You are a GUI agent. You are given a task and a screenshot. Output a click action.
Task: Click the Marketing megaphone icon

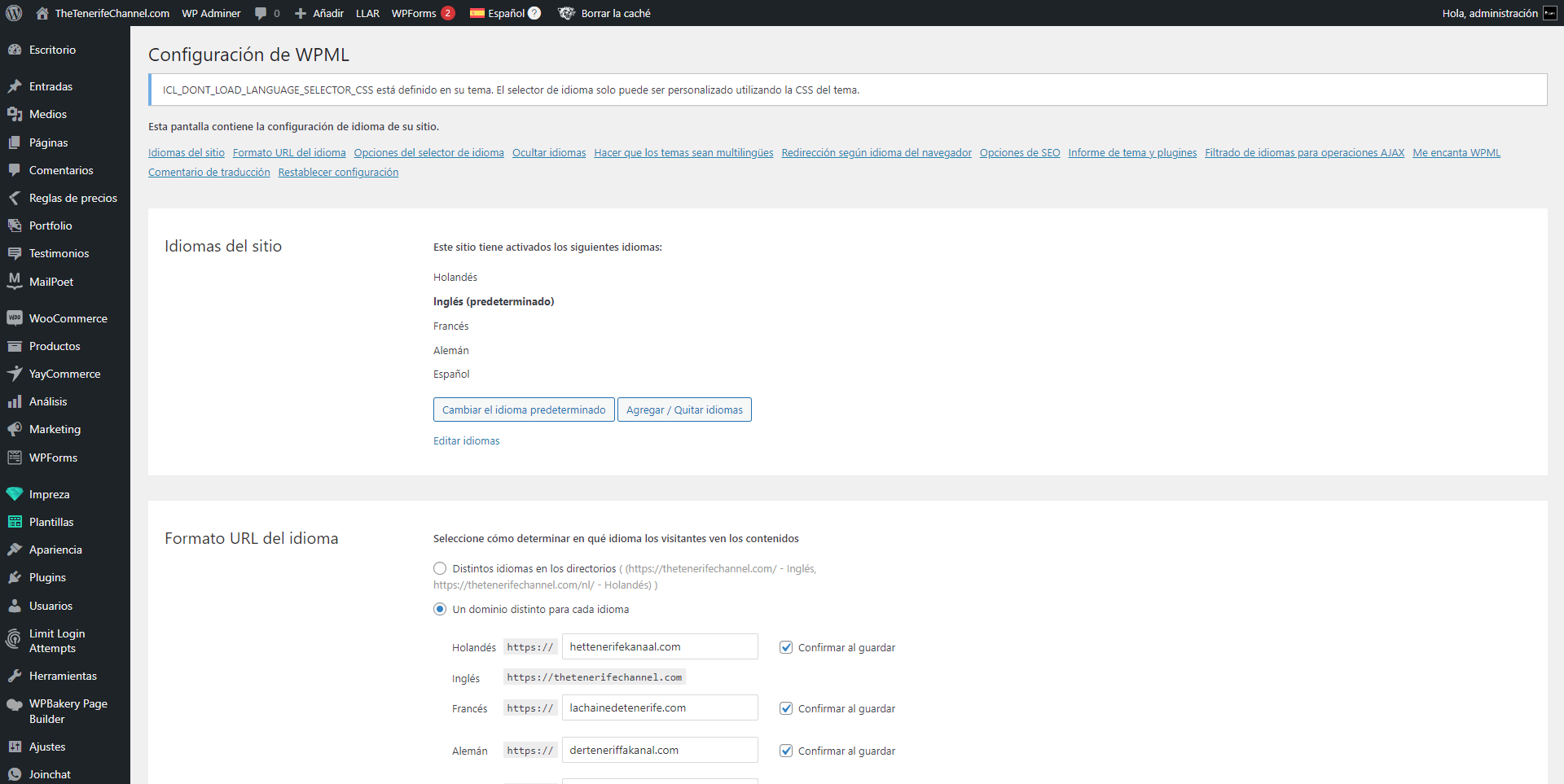tap(15, 429)
